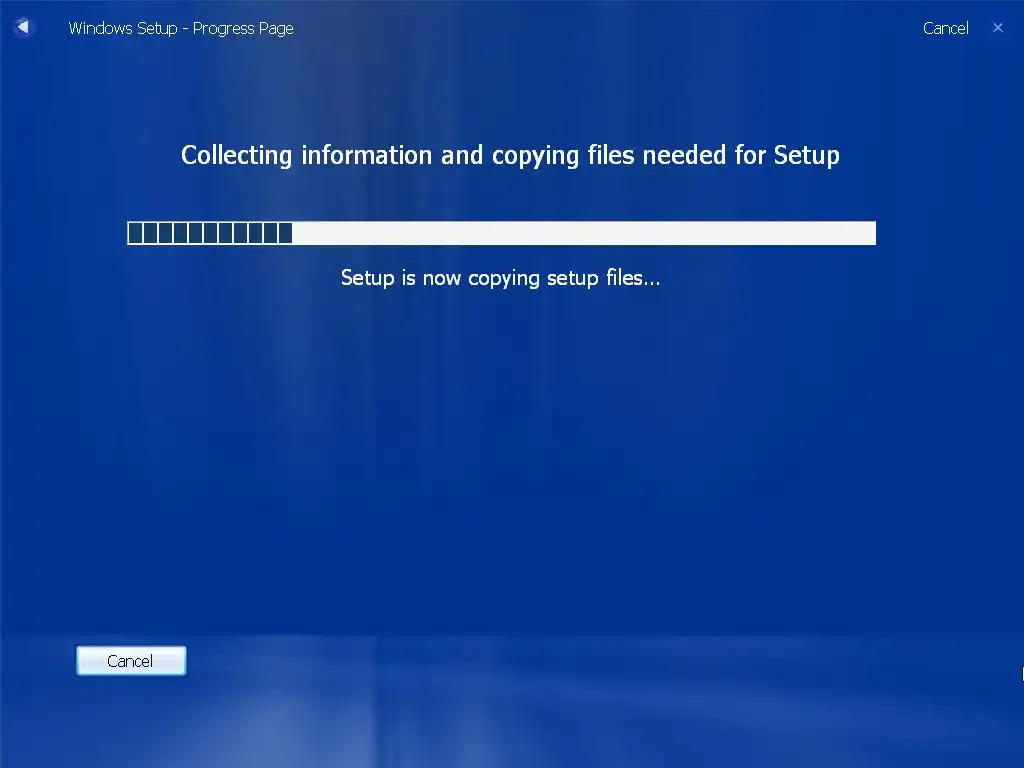This screenshot has width=1024, height=768.
Task: Click the words 'copying files' in the main heading
Action: point(563,157)
